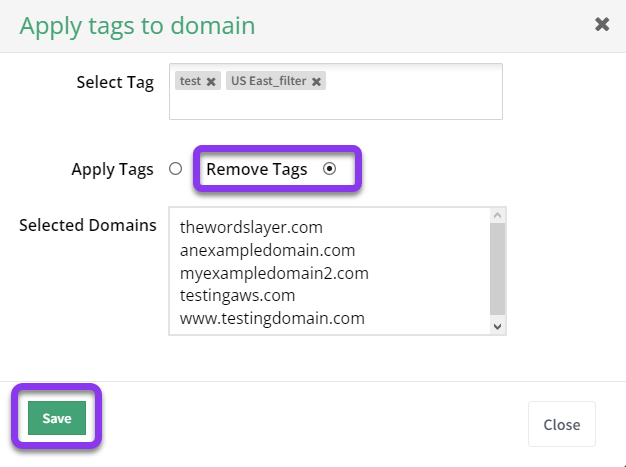The image size is (626, 467).
Task: Click the scroll-up arrow in Selected Domains
Action: click(x=497, y=216)
